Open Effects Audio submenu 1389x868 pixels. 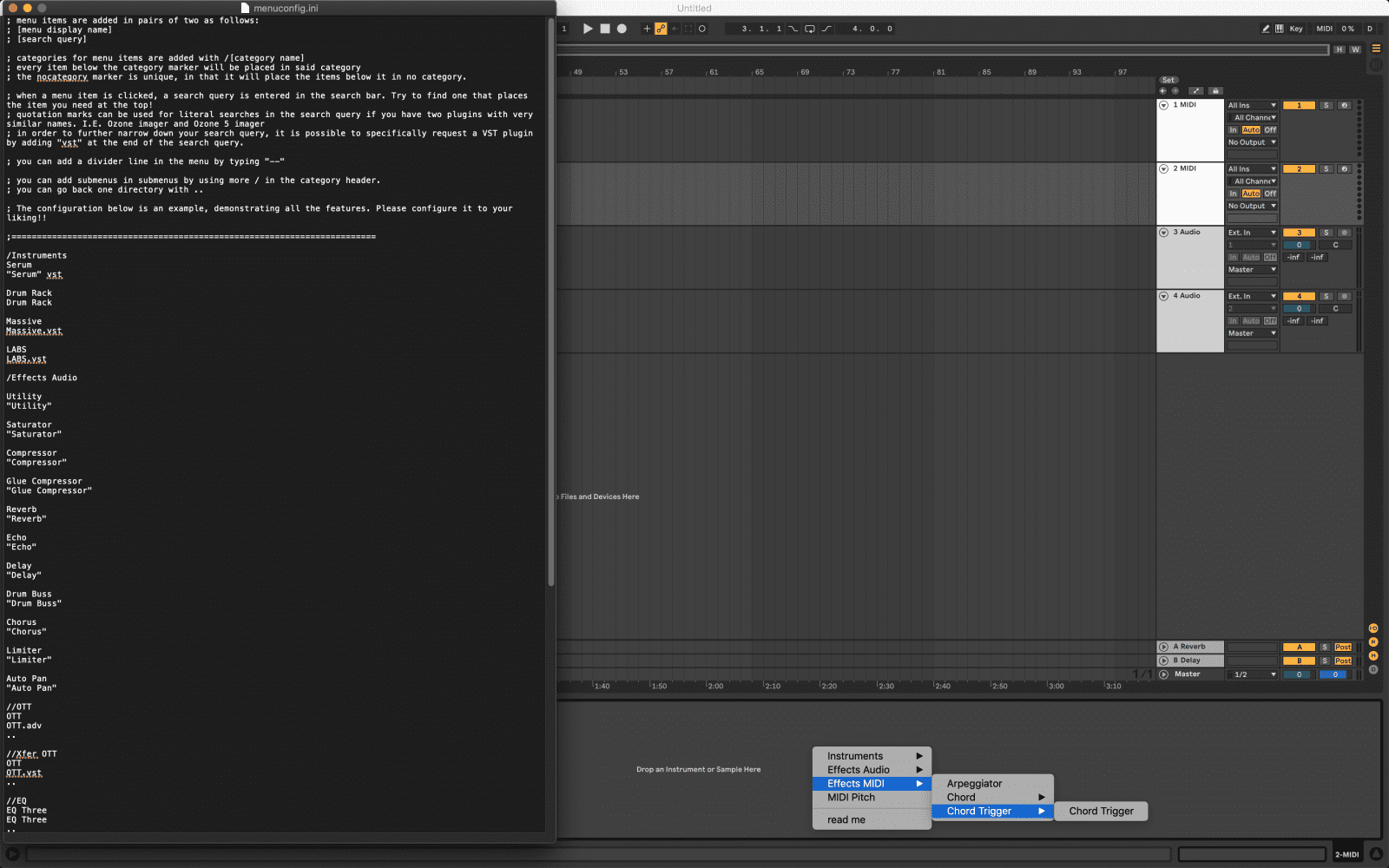click(x=872, y=770)
